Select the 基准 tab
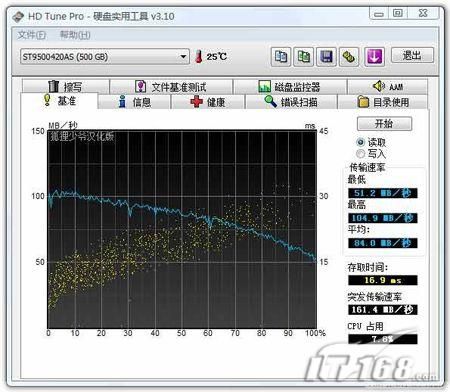 [60, 101]
